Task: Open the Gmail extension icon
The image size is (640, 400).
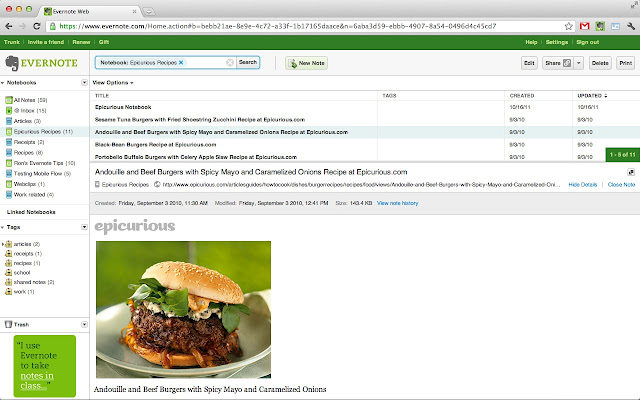Action: [585, 26]
